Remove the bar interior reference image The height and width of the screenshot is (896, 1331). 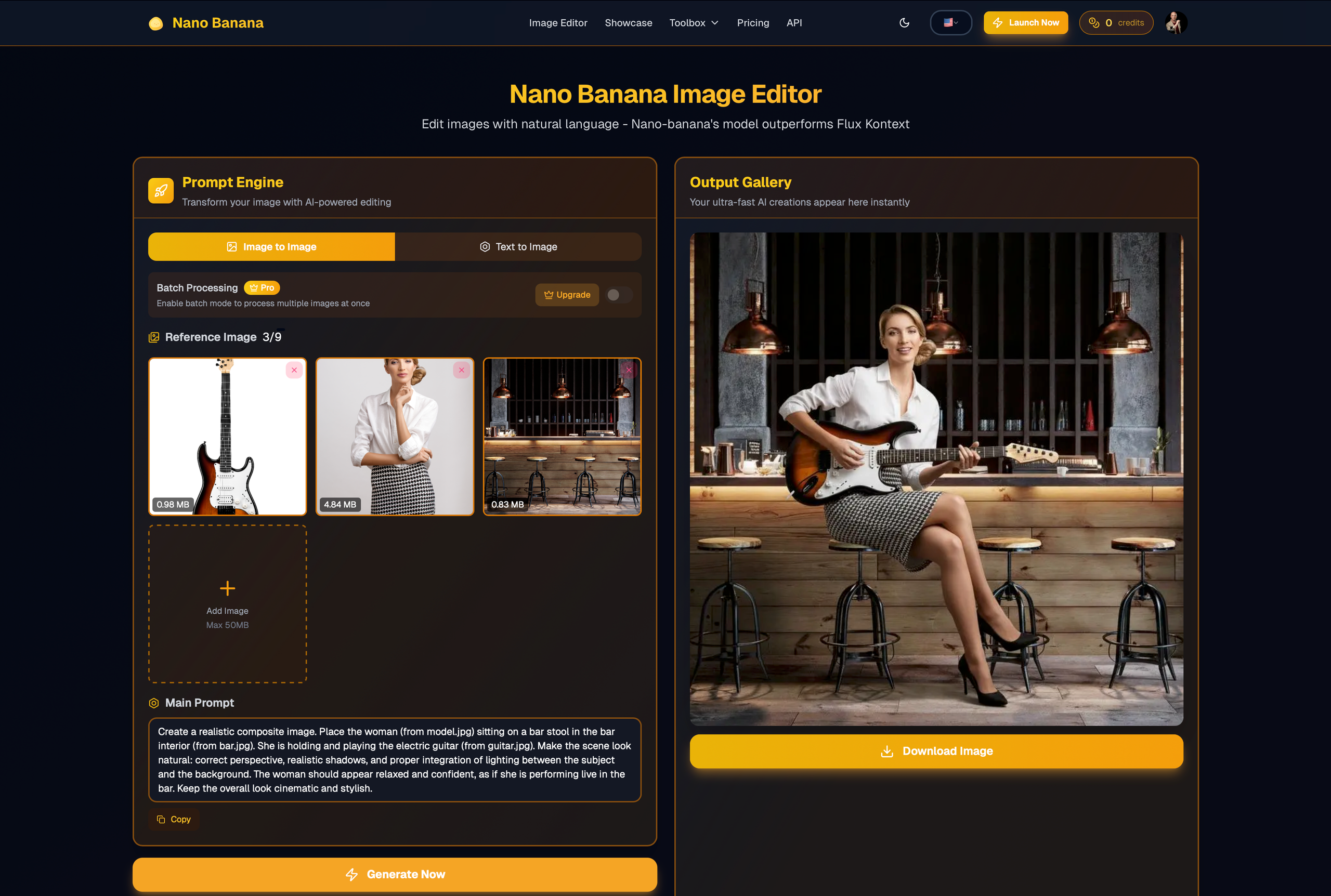pos(629,370)
